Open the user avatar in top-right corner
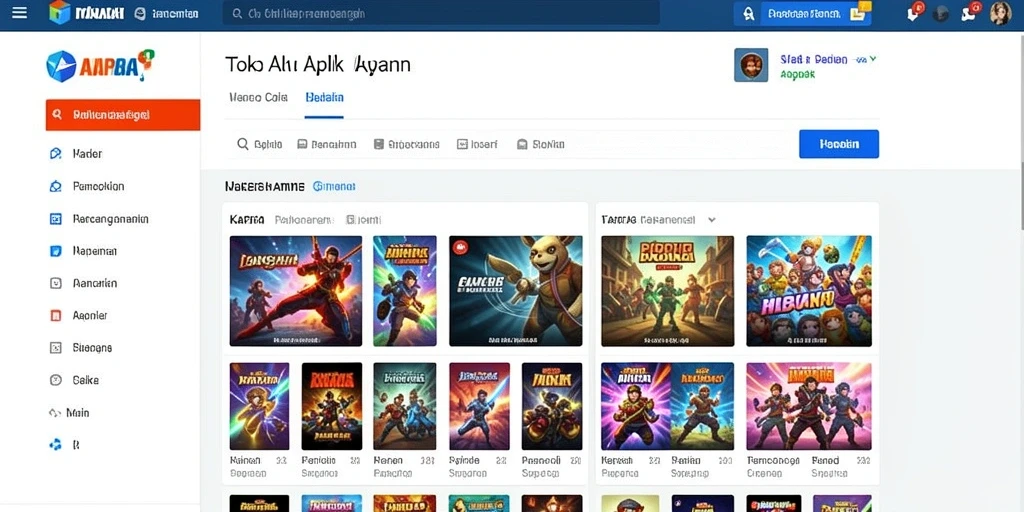This screenshot has height=512, width=1024. pos(1000,13)
